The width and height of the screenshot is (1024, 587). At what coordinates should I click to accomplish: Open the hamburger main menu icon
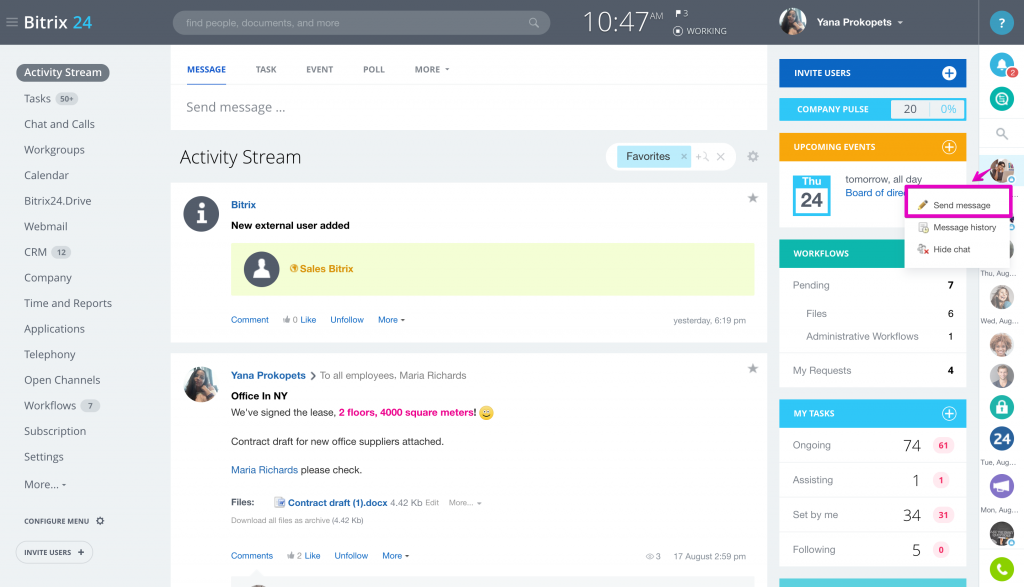point(12,22)
